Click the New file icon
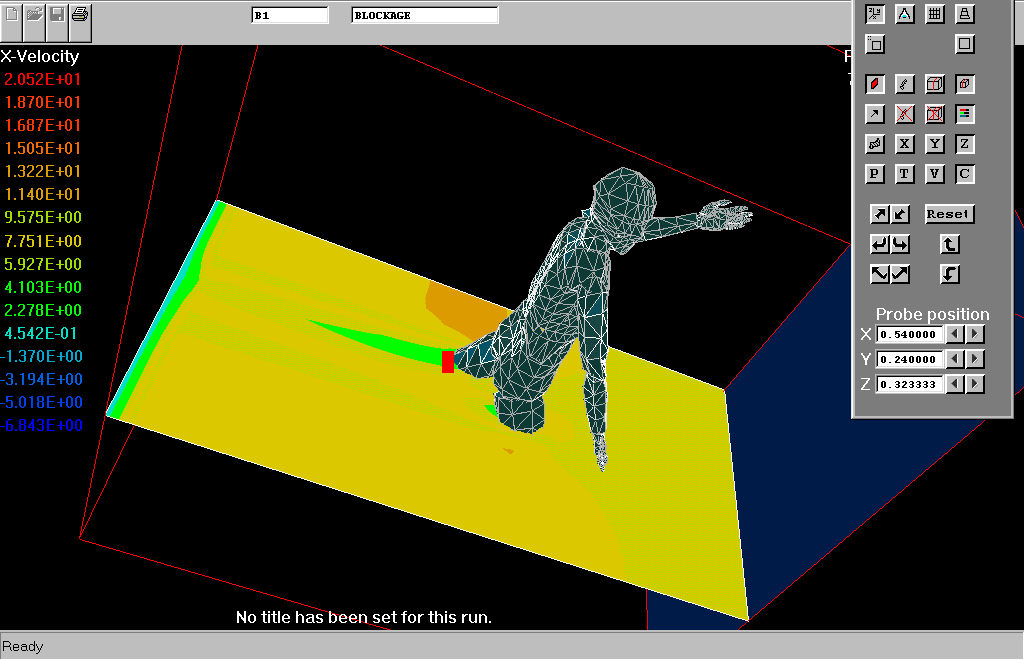The height and width of the screenshot is (660, 1024). pos(12,14)
